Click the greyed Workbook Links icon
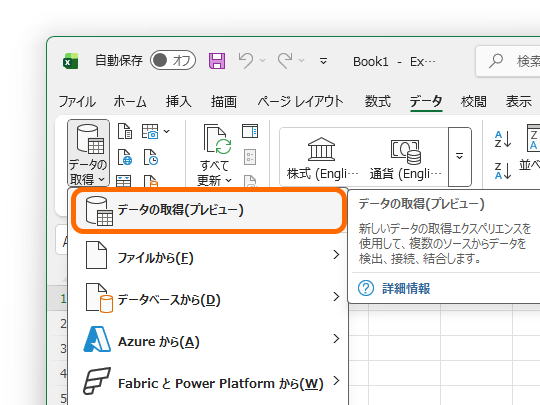 click(x=250, y=181)
